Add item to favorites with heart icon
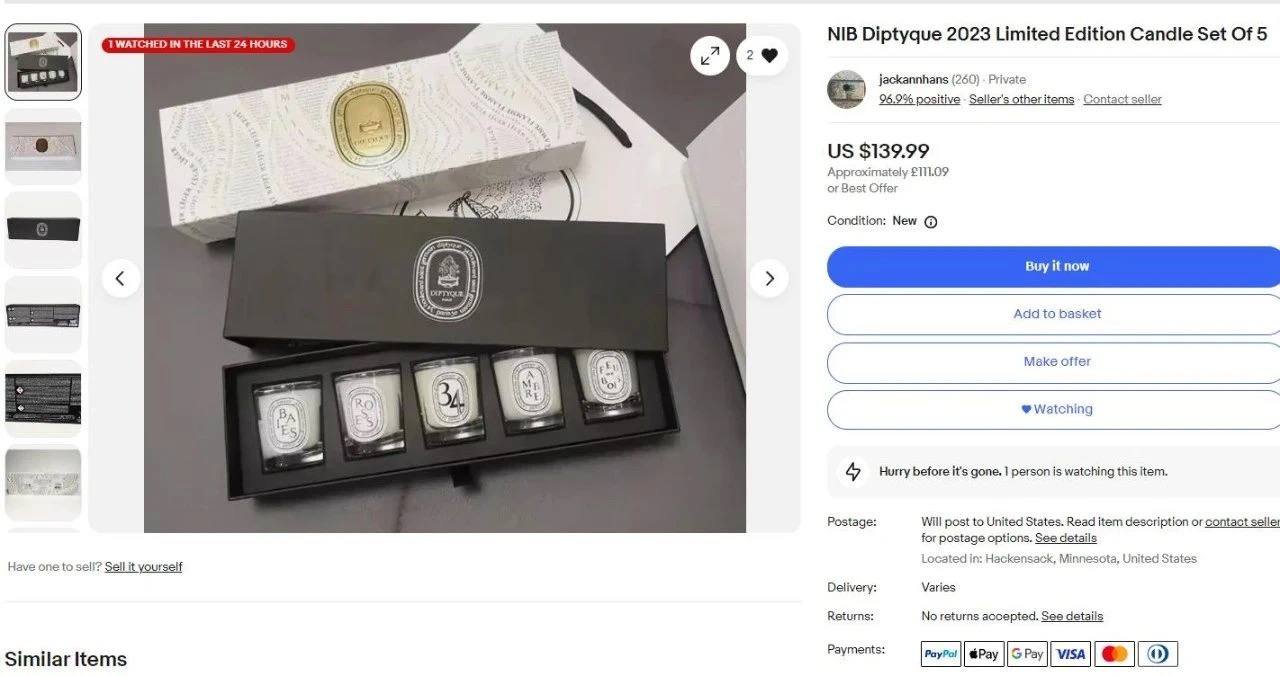The height and width of the screenshot is (676, 1280). click(x=762, y=55)
